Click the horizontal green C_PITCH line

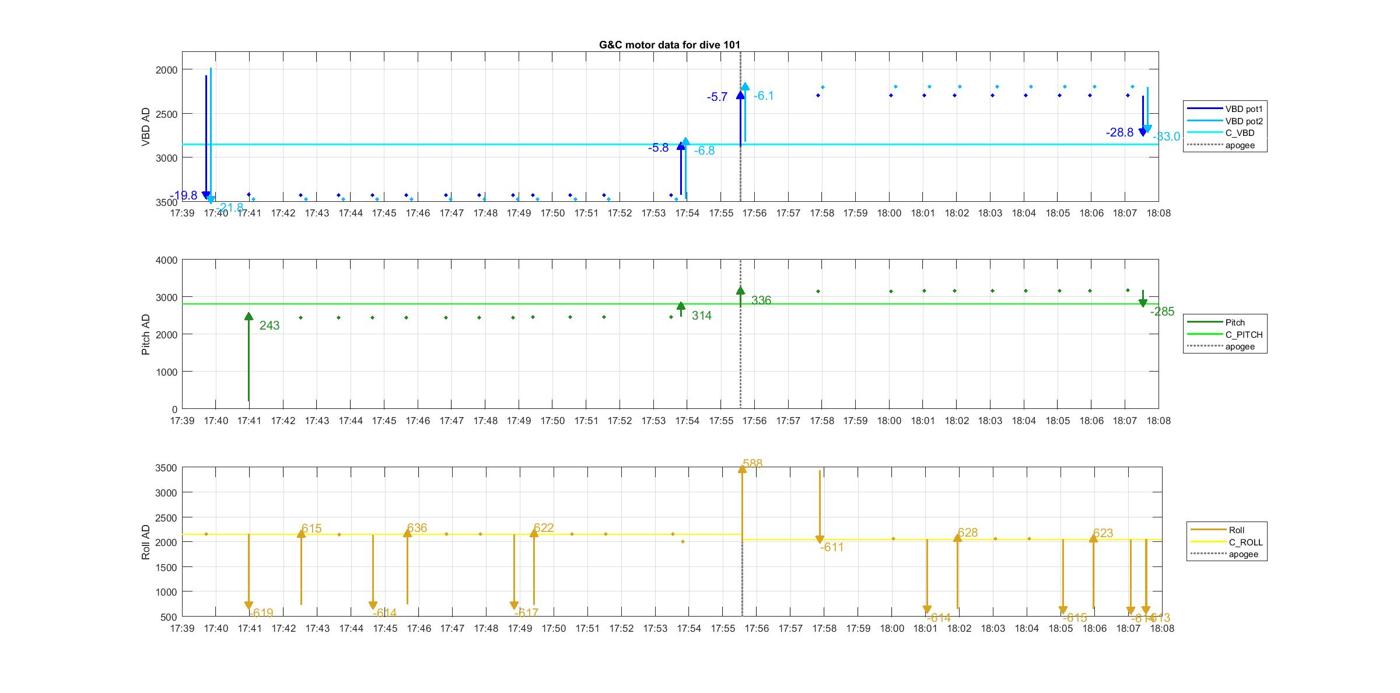(670, 304)
